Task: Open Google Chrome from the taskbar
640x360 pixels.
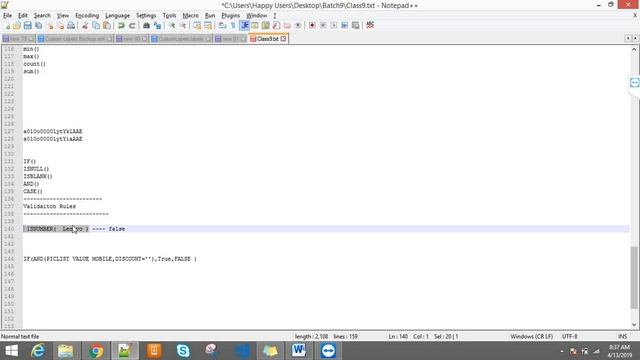Action: coord(96,351)
